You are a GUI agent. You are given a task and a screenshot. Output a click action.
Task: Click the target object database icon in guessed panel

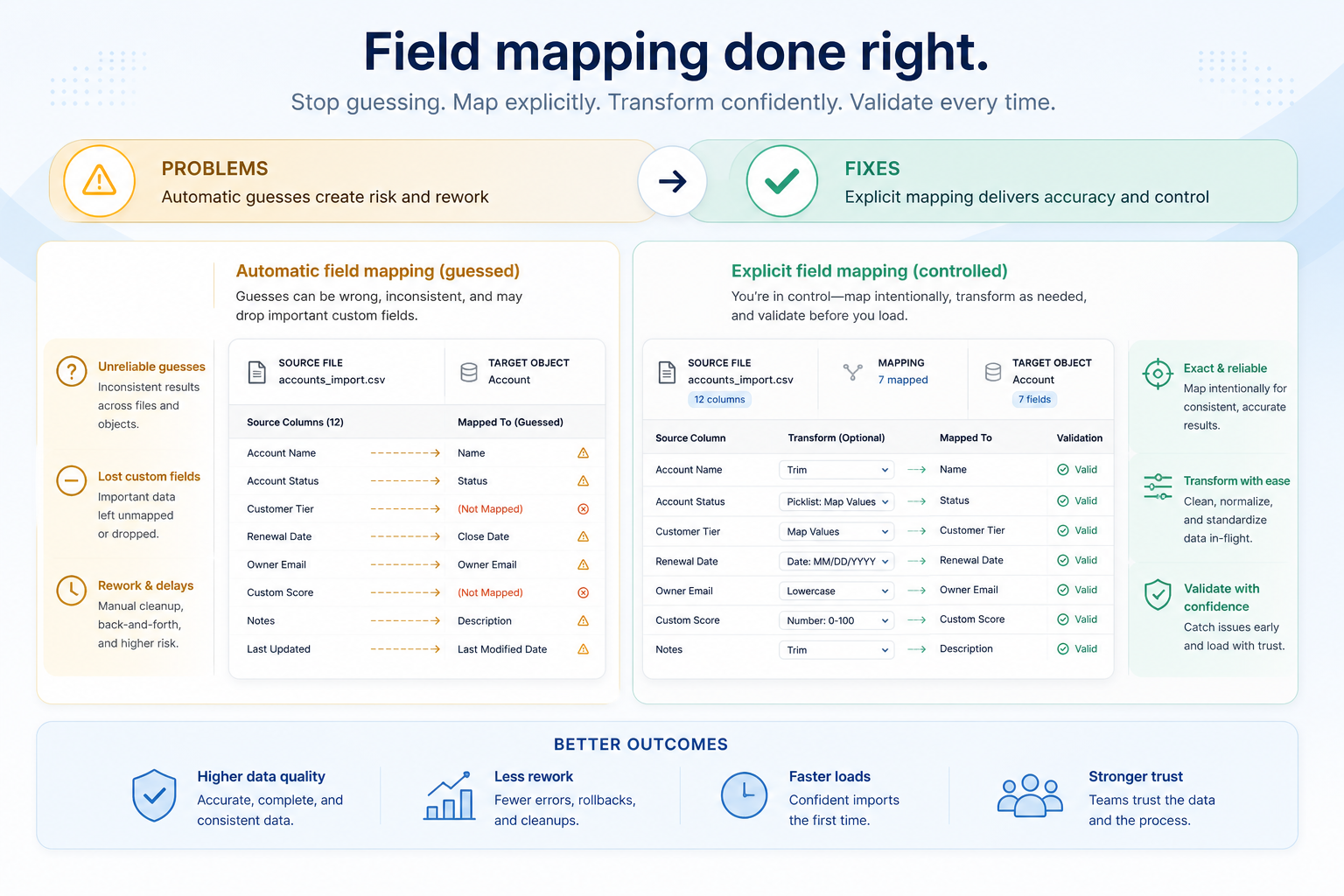click(x=469, y=372)
